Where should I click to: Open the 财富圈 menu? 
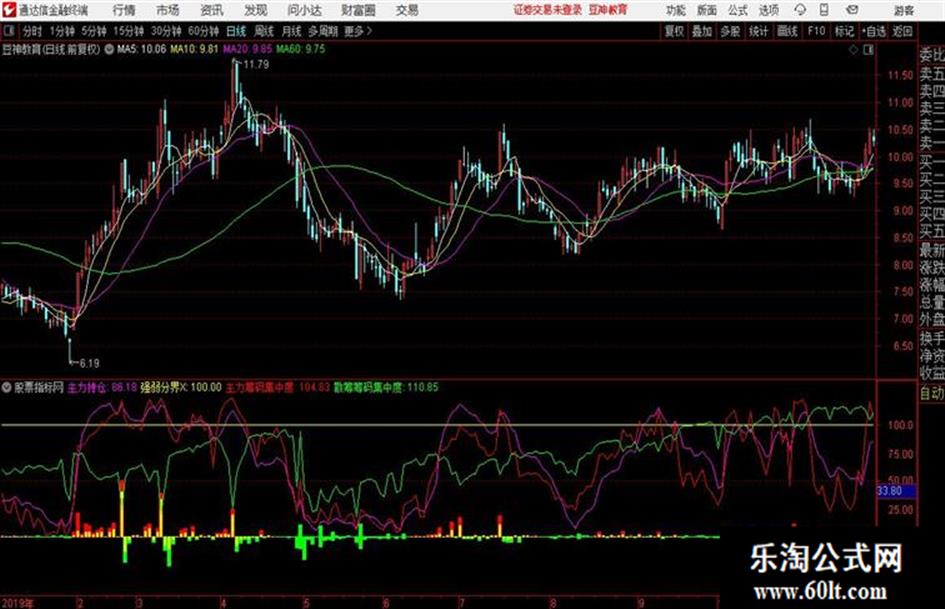(358, 10)
